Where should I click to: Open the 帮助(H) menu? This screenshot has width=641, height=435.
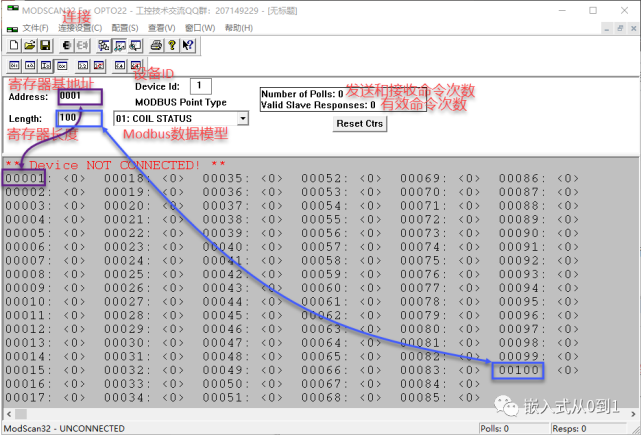[x=239, y=28]
